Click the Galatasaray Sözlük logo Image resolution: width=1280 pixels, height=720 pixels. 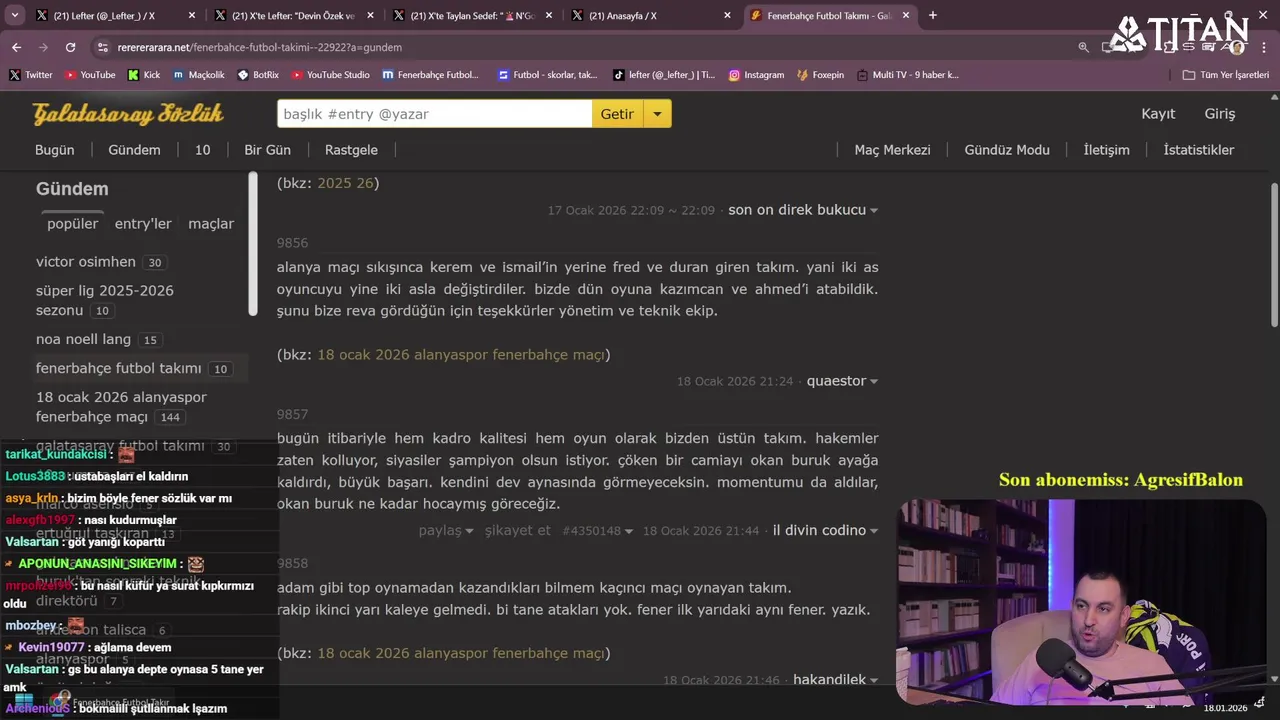(128, 114)
